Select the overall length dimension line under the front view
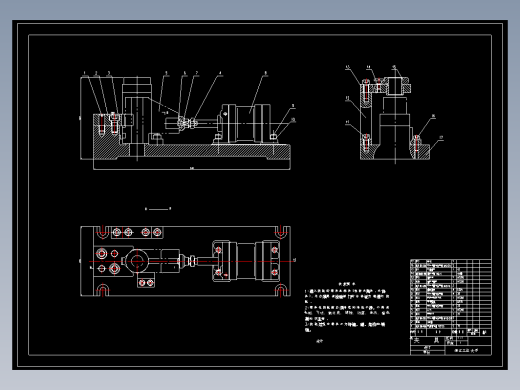520x390 pixels. coord(192,169)
